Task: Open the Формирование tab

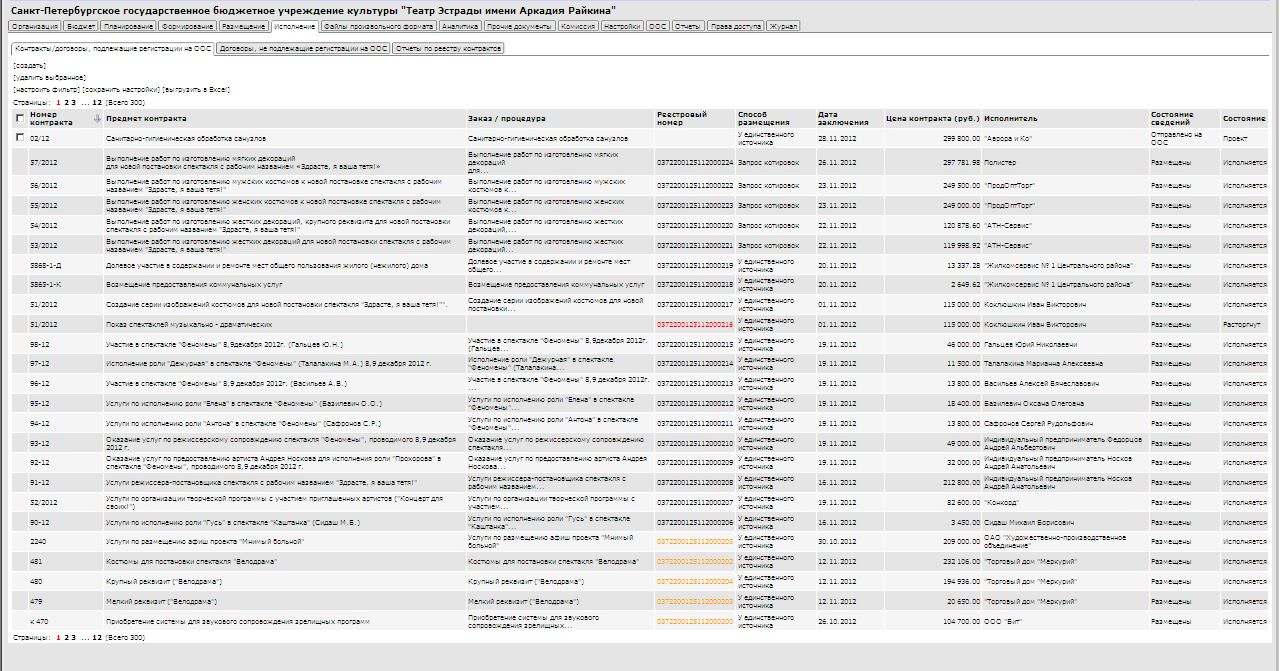Action: pos(188,26)
